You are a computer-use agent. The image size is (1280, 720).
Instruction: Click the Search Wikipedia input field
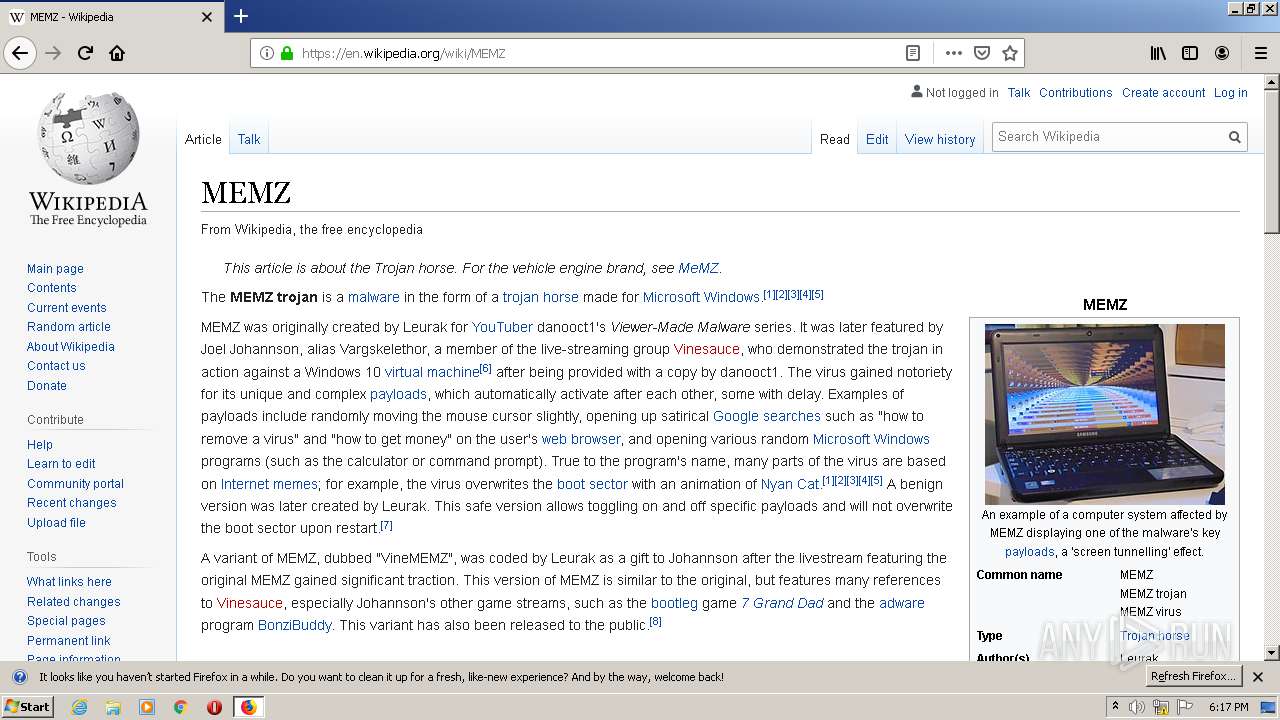[1108, 137]
